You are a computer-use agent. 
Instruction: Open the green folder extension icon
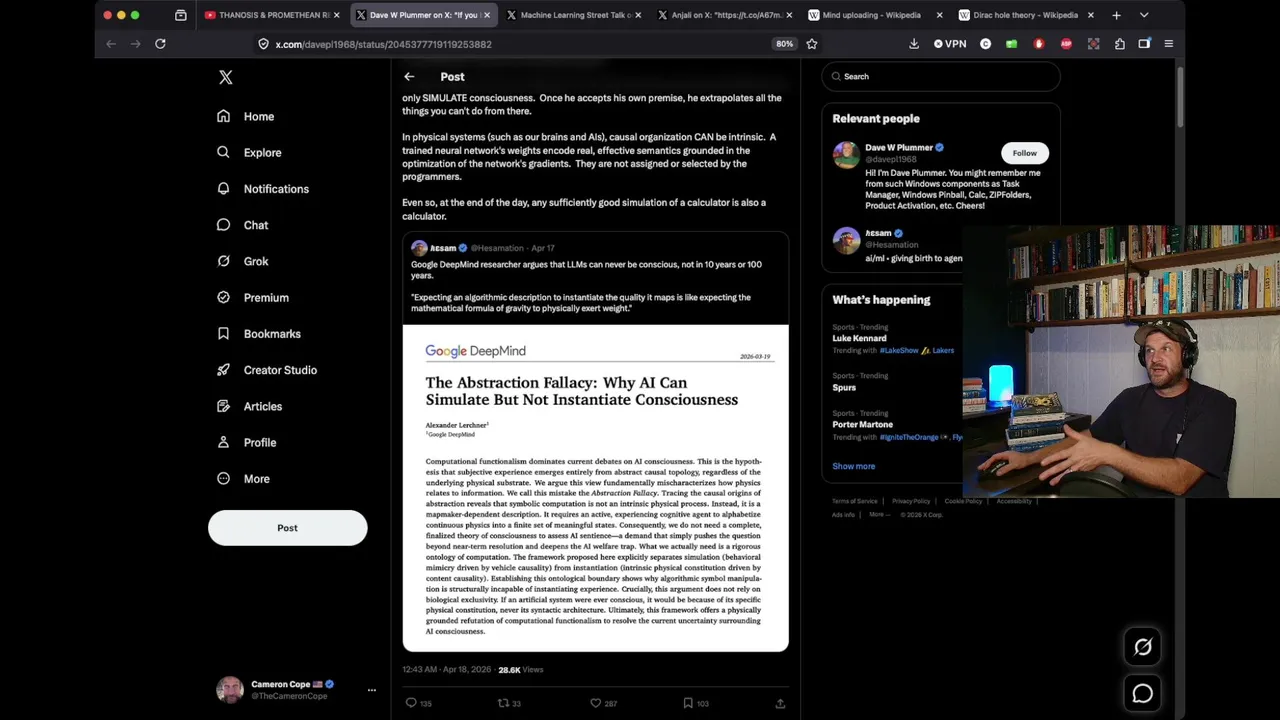pyautogui.click(x=1012, y=44)
